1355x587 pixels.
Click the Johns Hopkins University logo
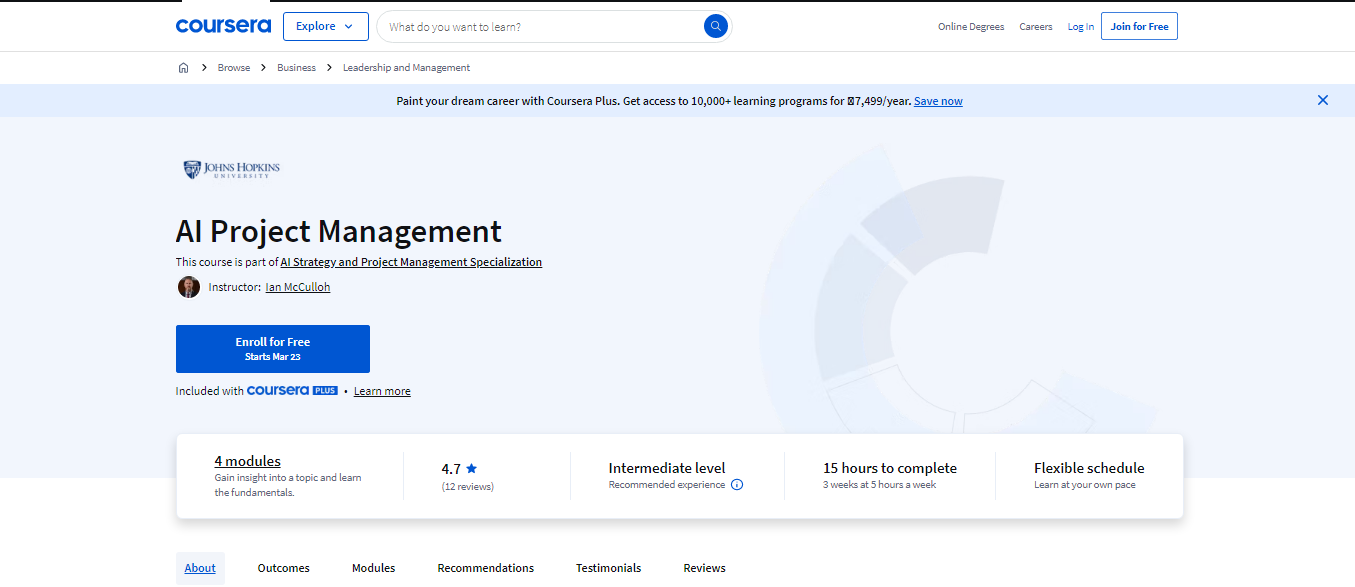click(x=232, y=170)
